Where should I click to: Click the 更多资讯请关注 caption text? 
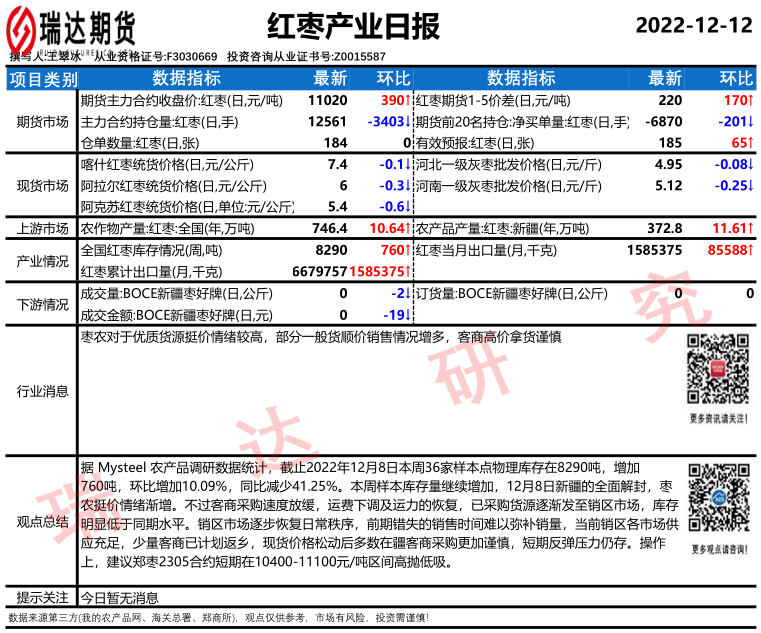(719, 418)
